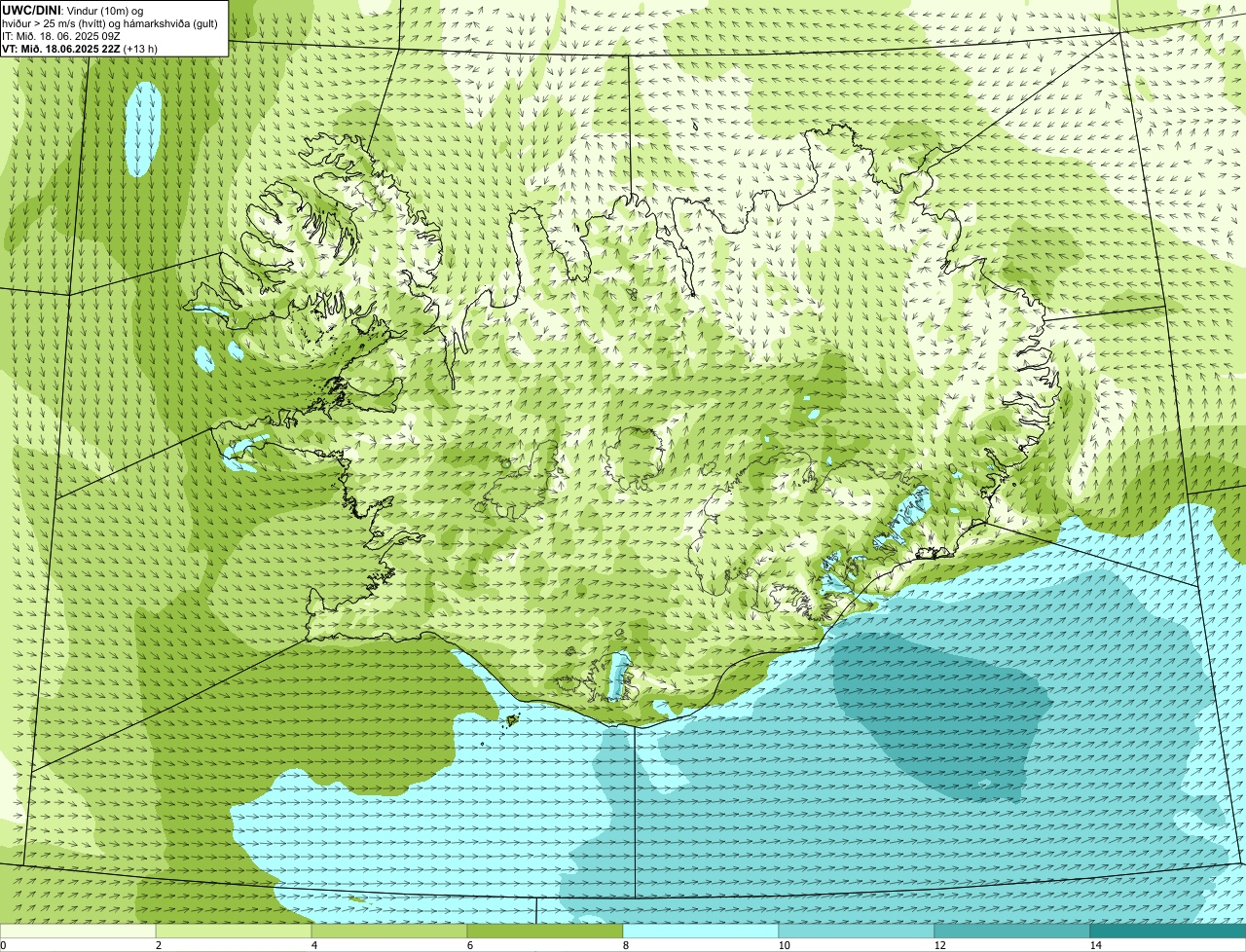This screenshot has width=1246, height=952.
Task: Click the scale label '14'
Action: [x=1095, y=945]
